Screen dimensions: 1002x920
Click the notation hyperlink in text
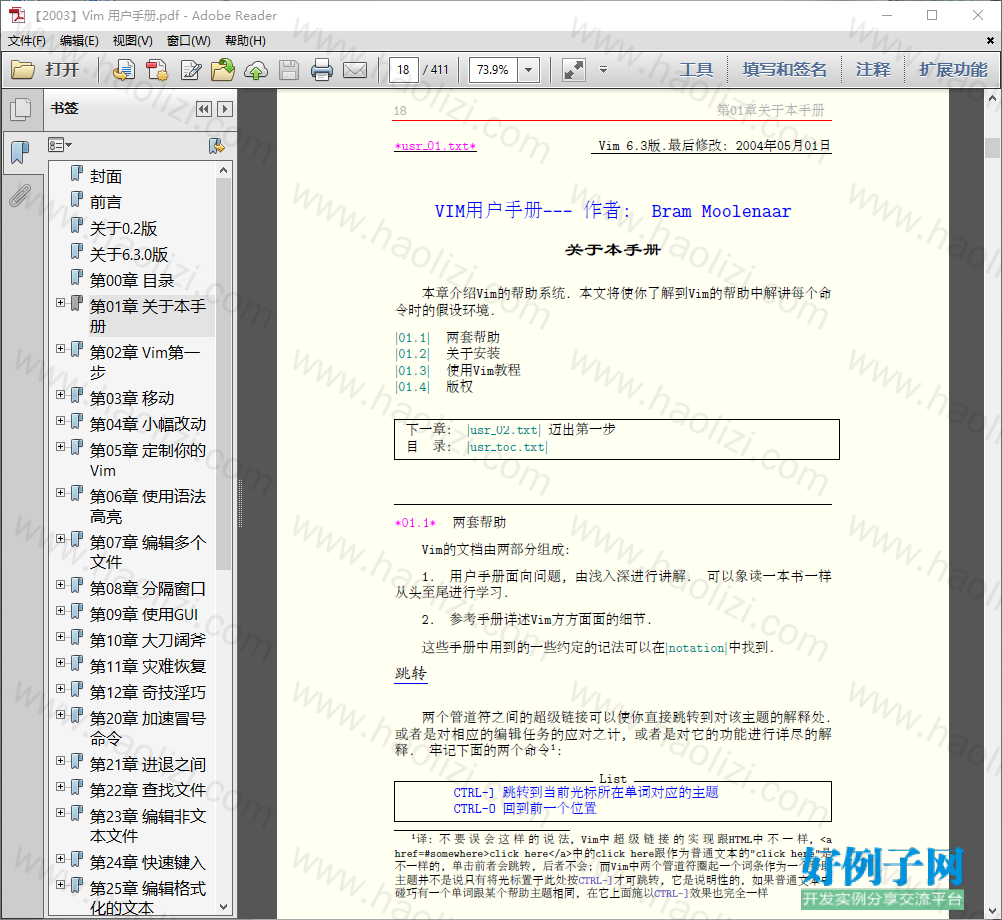(x=697, y=648)
